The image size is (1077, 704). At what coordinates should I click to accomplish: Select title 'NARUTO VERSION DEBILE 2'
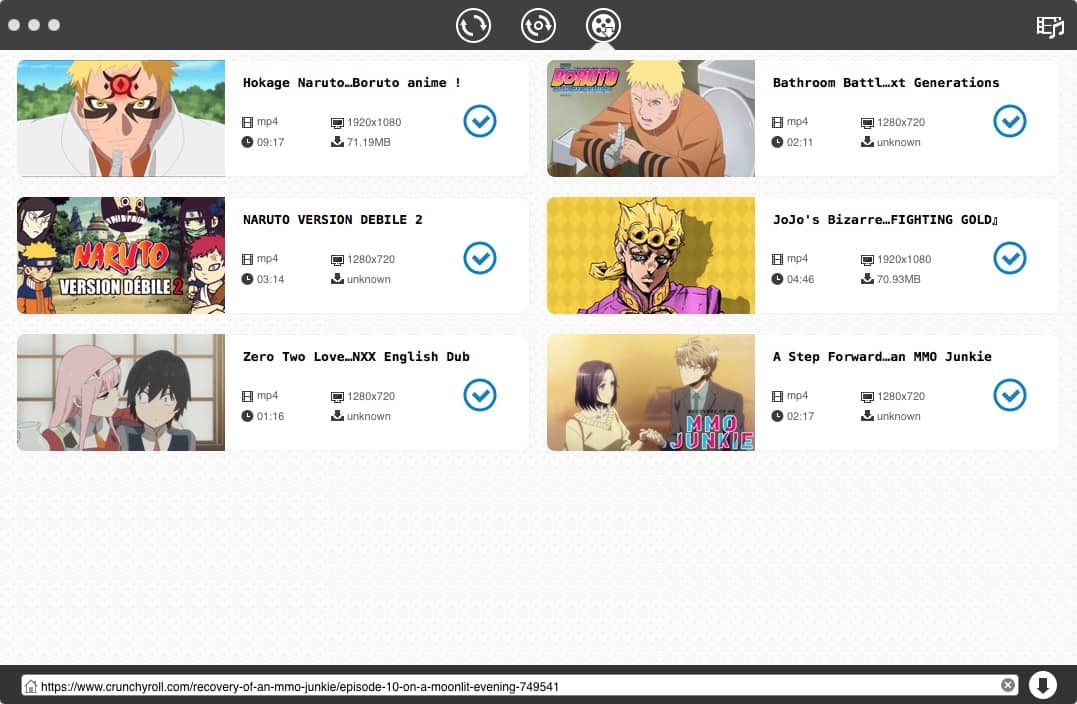click(x=332, y=220)
